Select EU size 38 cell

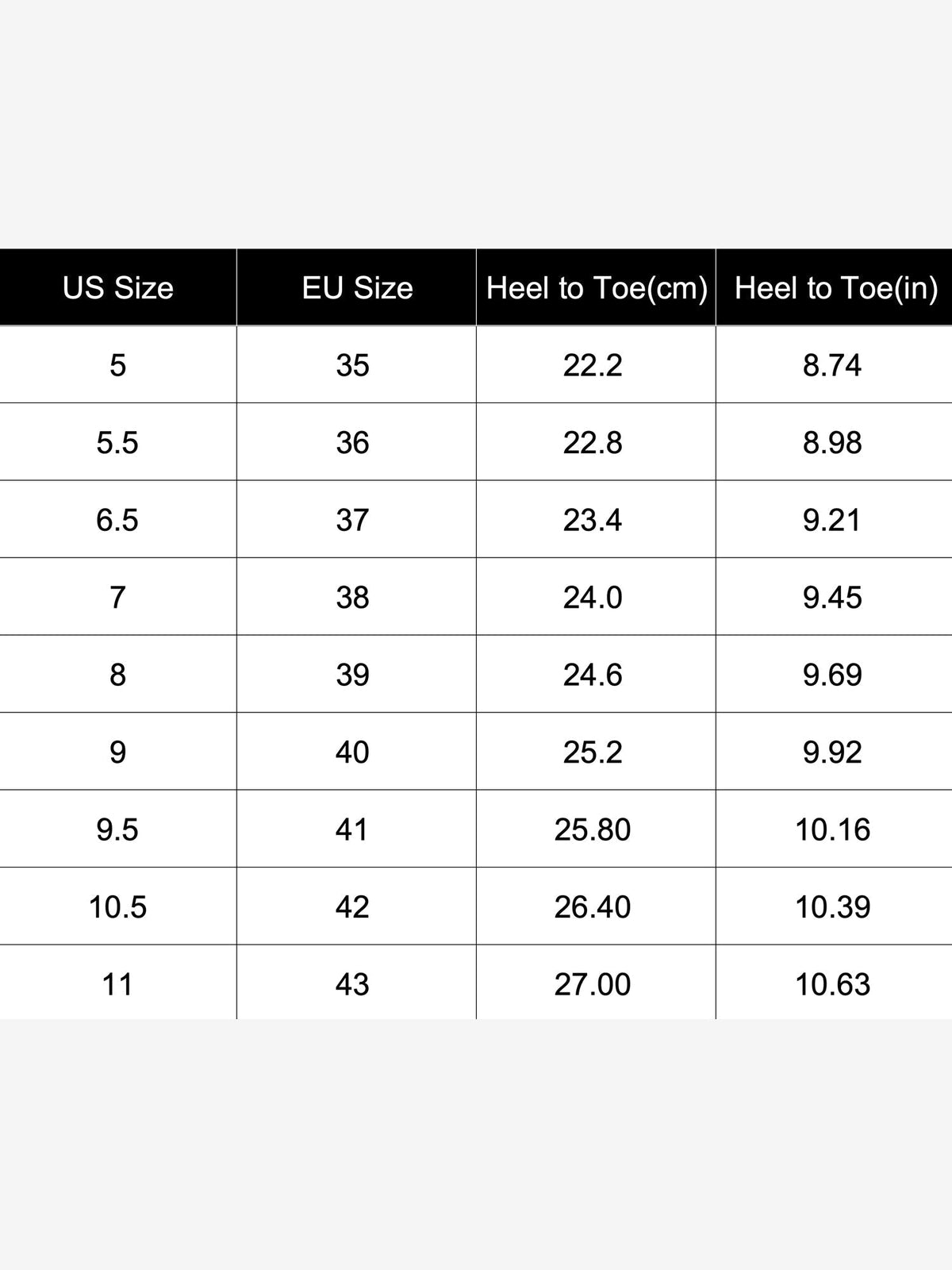coord(357,597)
